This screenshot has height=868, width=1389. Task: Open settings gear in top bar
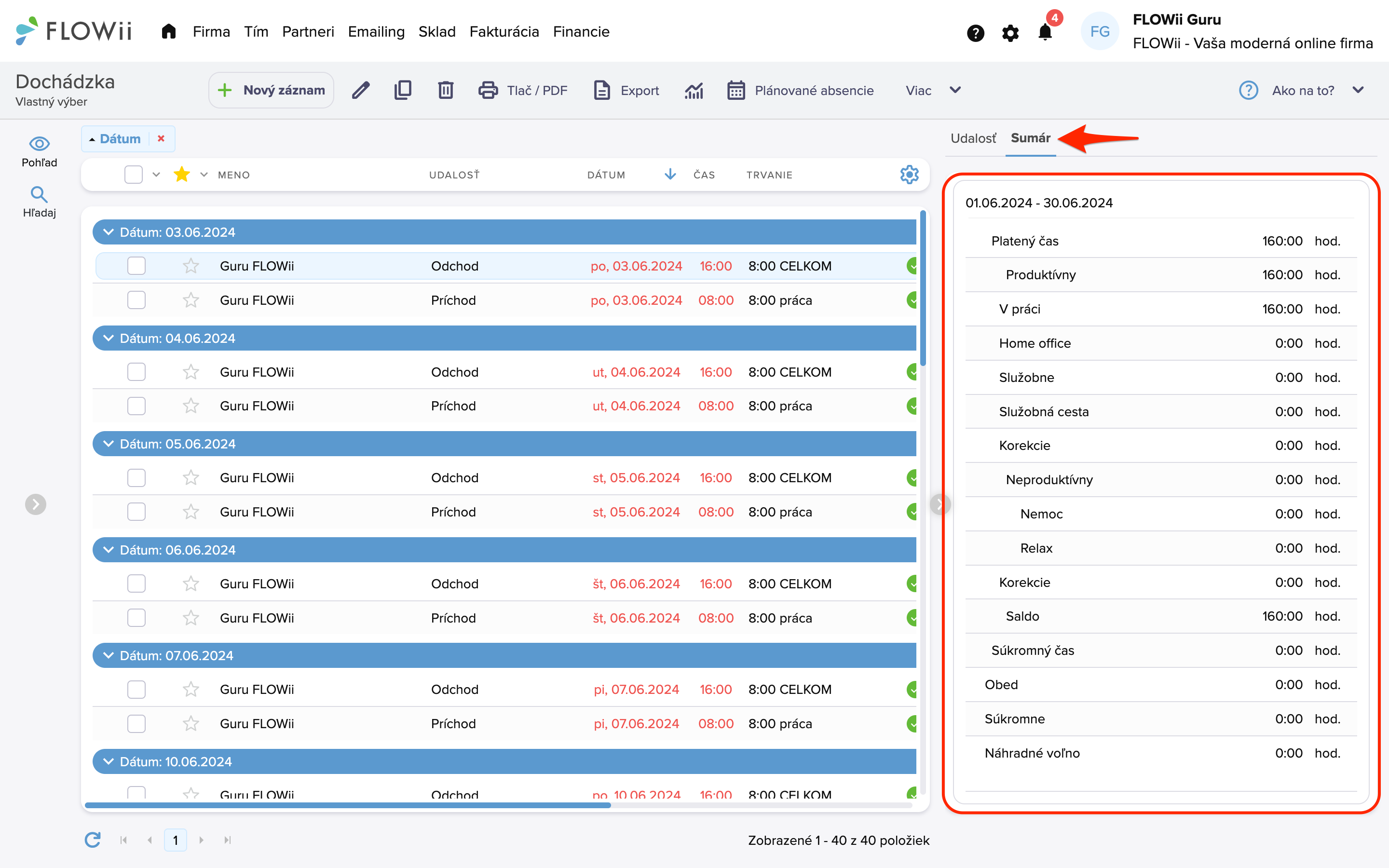pos(1010,33)
